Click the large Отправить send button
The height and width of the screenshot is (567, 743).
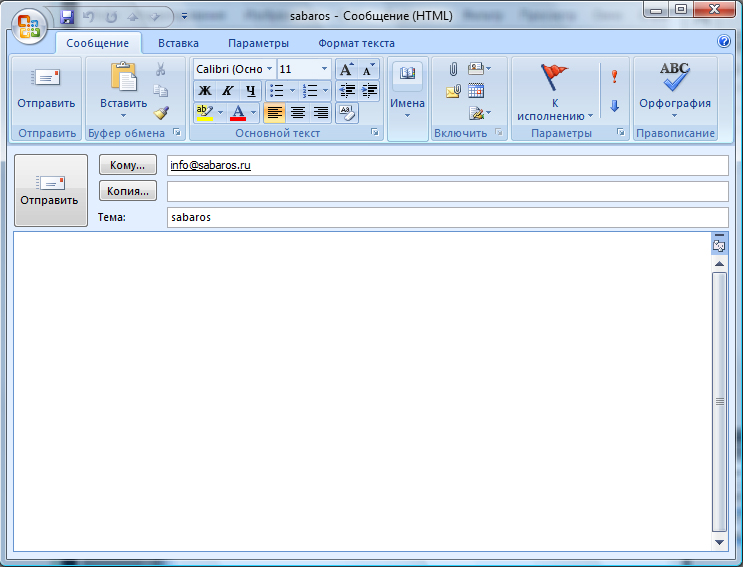pos(51,190)
